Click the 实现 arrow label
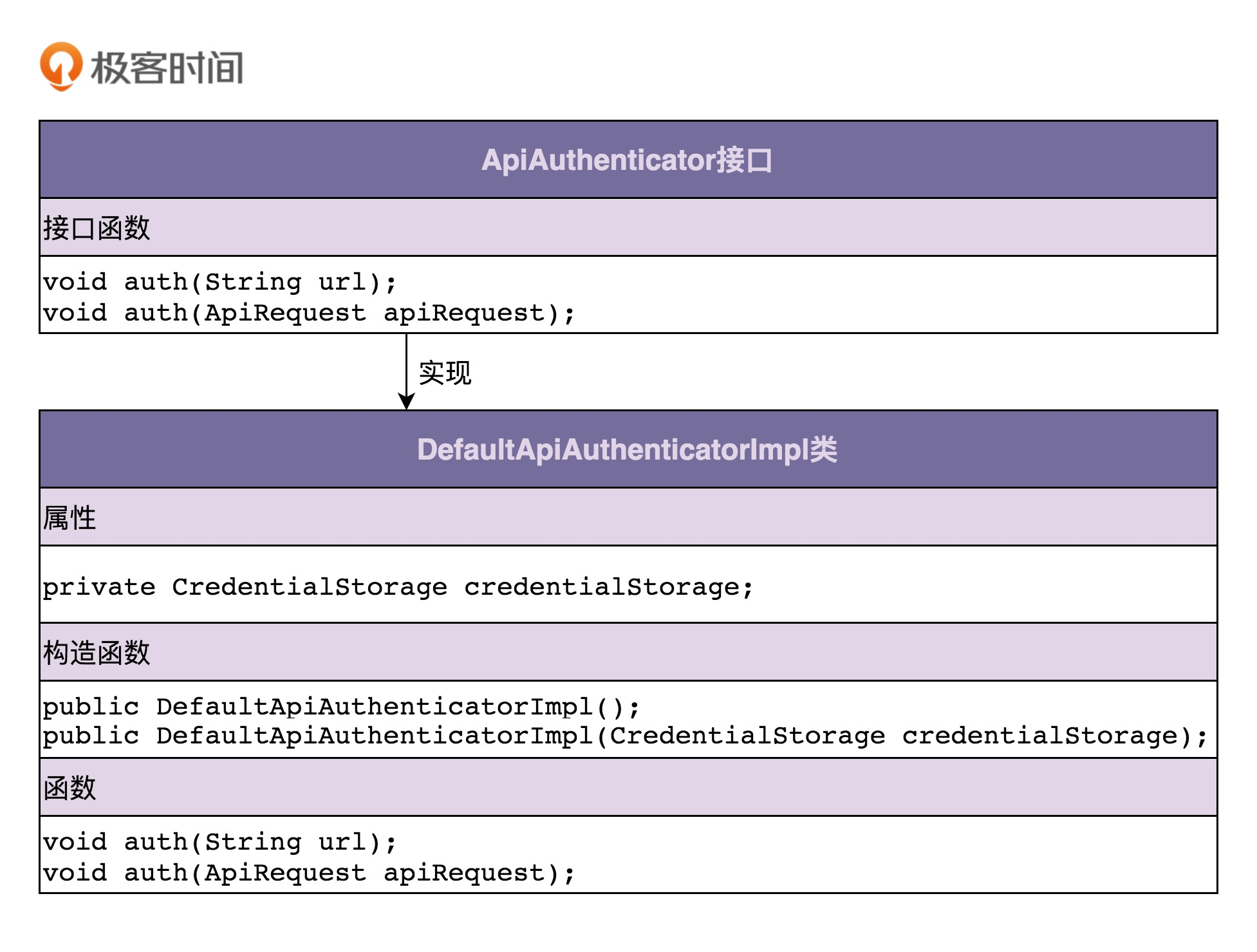Viewport: 1257px width, 952px height. pos(445,373)
